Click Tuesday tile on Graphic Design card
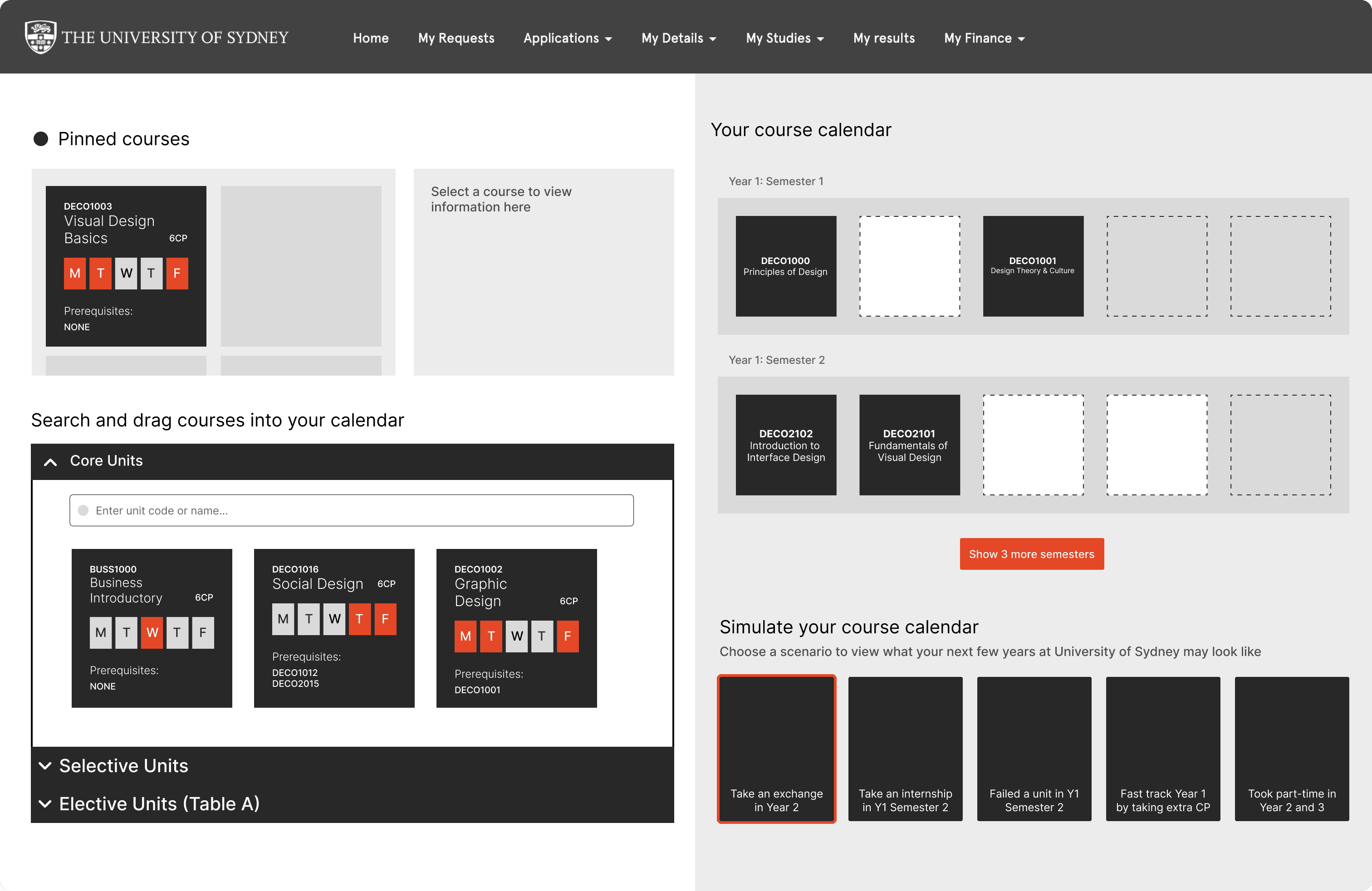 click(491, 636)
